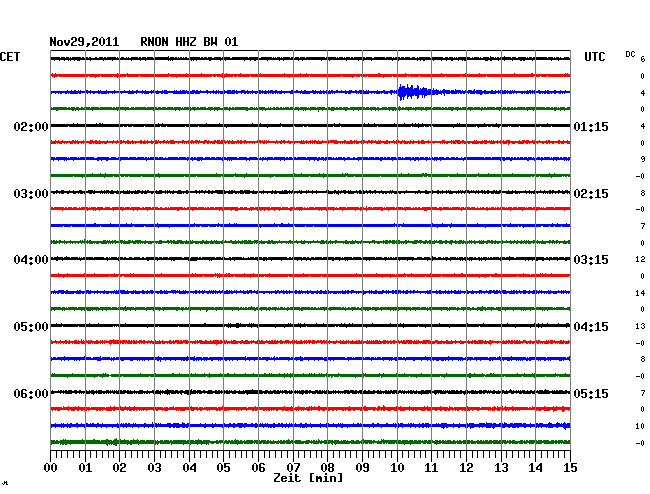Viewport: 650px width, 494px height.
Task: Click DC value 6 beside the top trace
Action: point(643,59)
